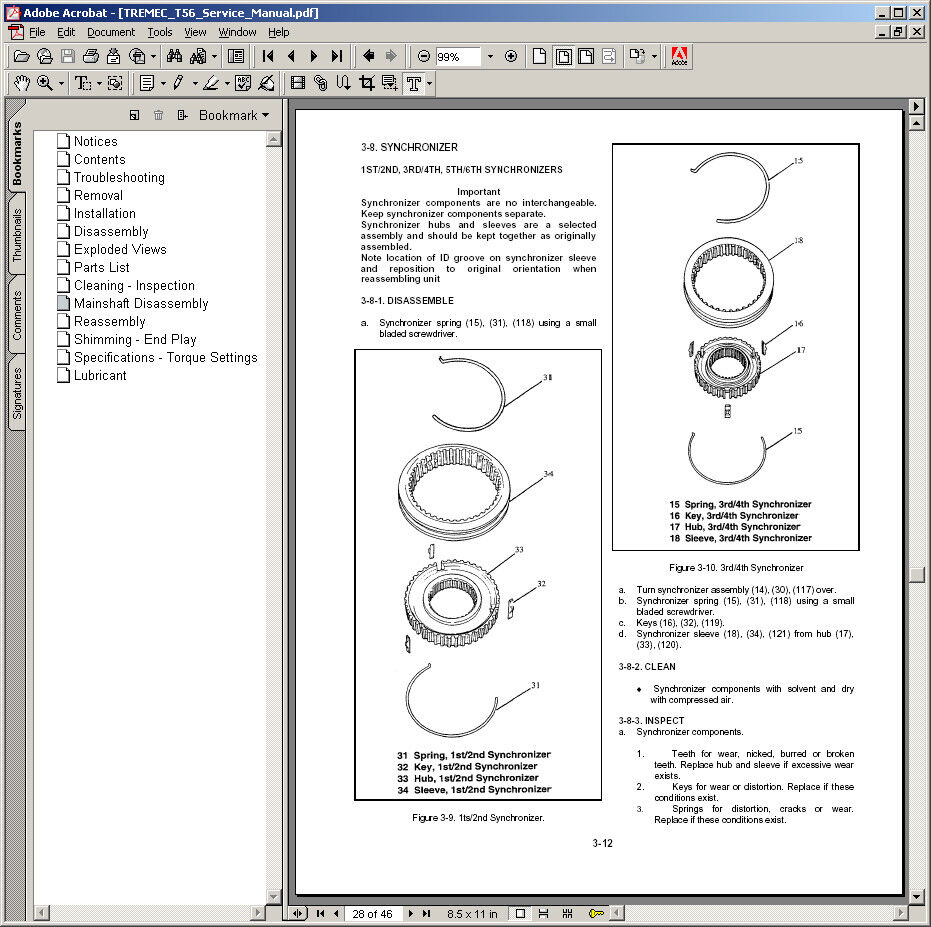Select the Article tool icon

(344, 83)
